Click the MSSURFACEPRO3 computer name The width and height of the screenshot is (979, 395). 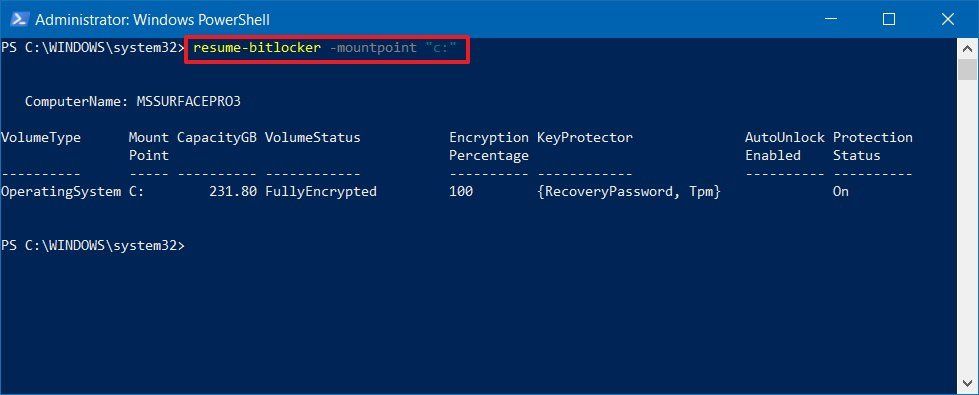point(188,101)
